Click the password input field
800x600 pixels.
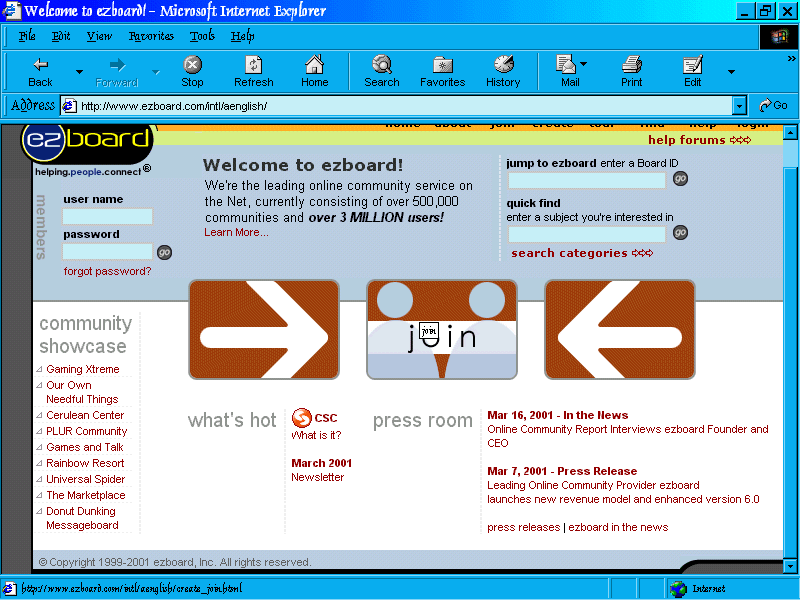point(107,252)
